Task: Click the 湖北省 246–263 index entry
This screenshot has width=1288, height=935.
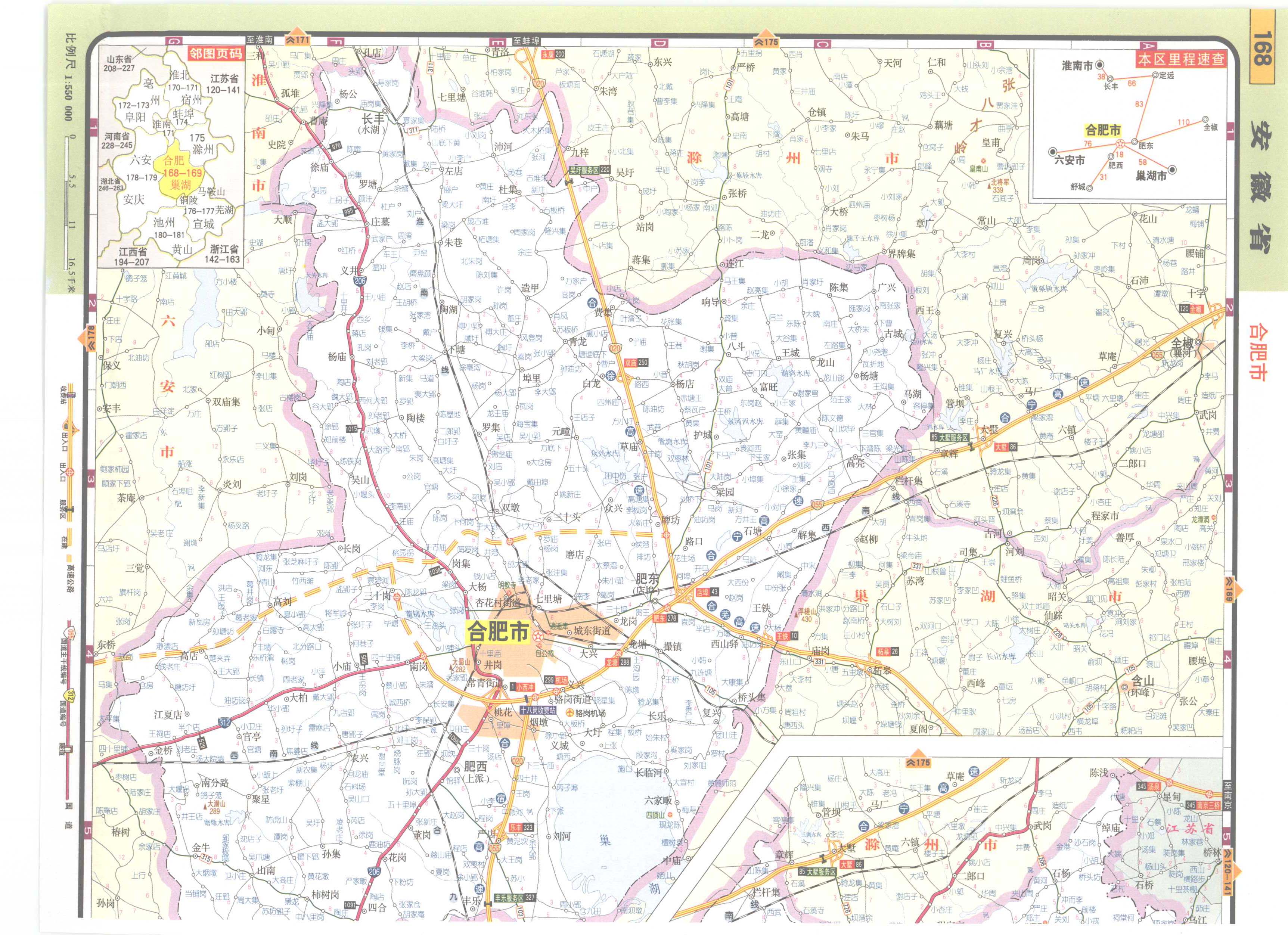Action: (x=111, y=184)
